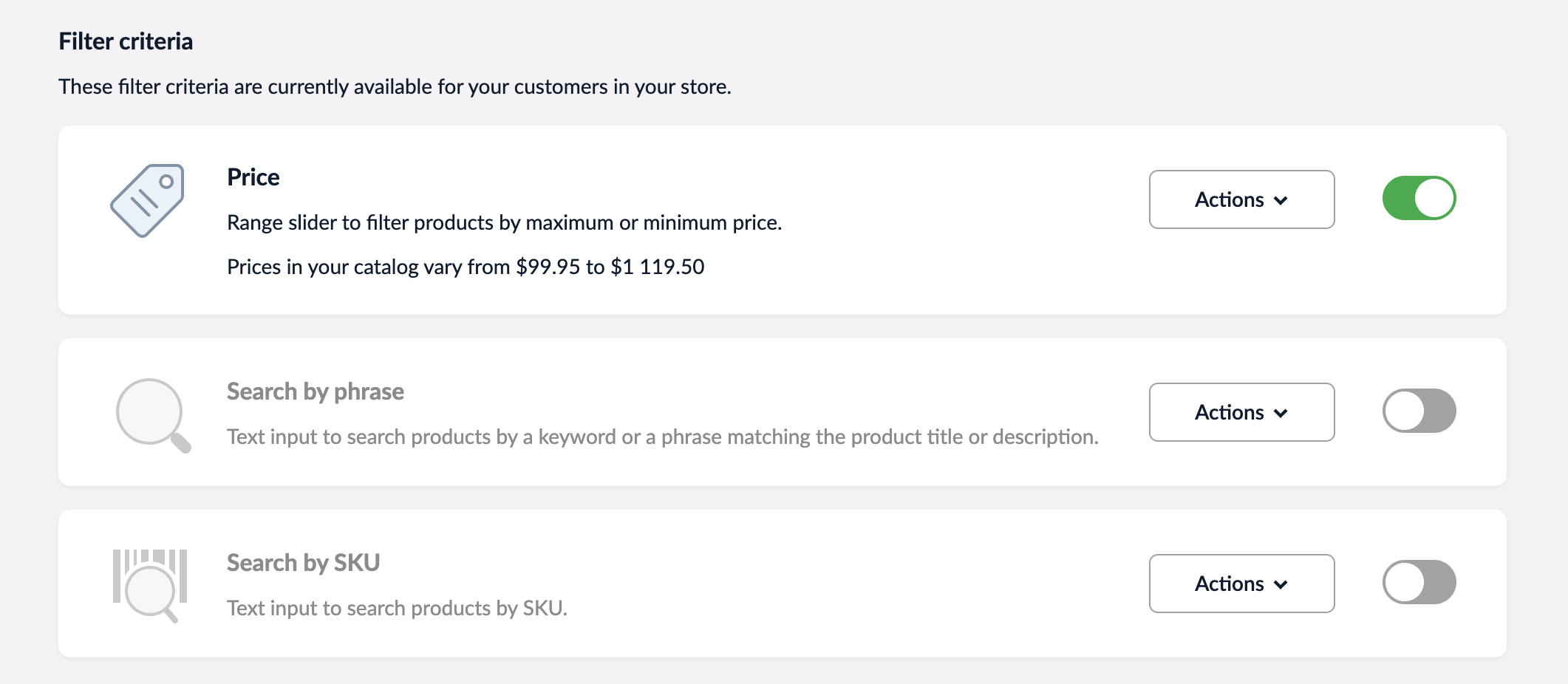Click the Search by phrase description text
The width and height of the screenshot is (1568, 684).
click(x=661, y=436)
